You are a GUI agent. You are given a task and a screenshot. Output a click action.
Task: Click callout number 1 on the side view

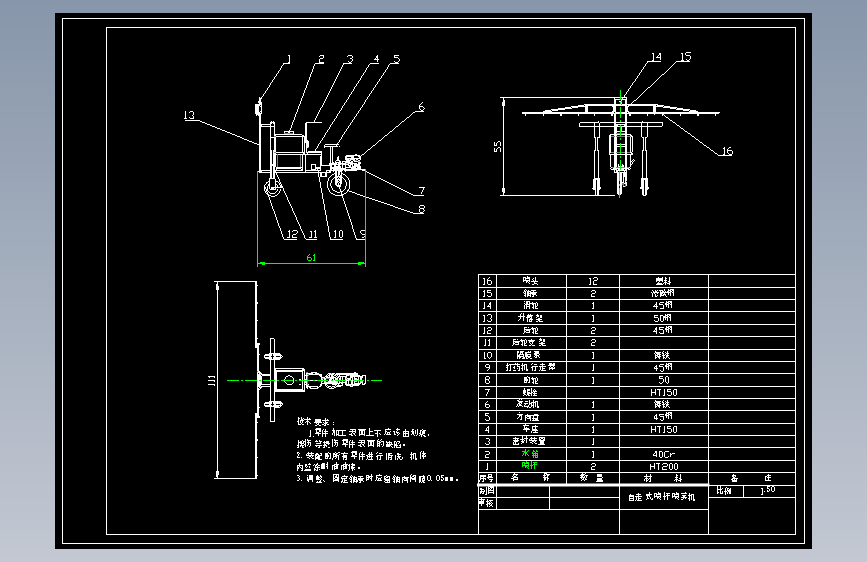(x=288, y=59)
